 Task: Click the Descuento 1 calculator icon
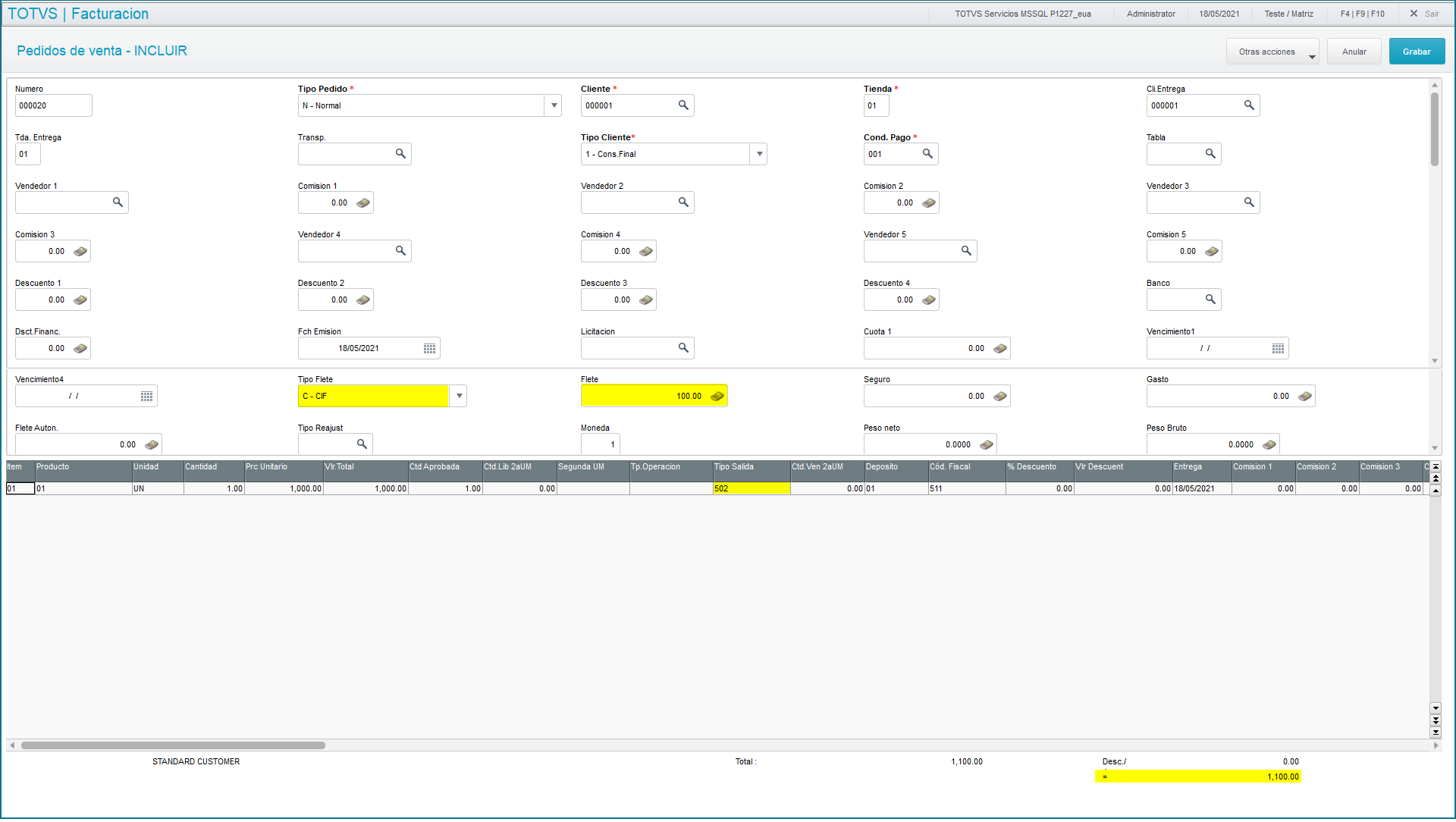[x=80, y=300]
